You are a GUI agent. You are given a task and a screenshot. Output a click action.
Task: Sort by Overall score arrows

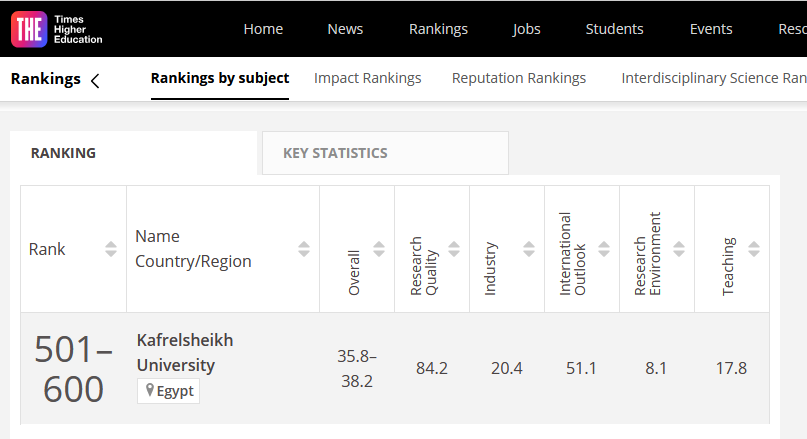379,249
